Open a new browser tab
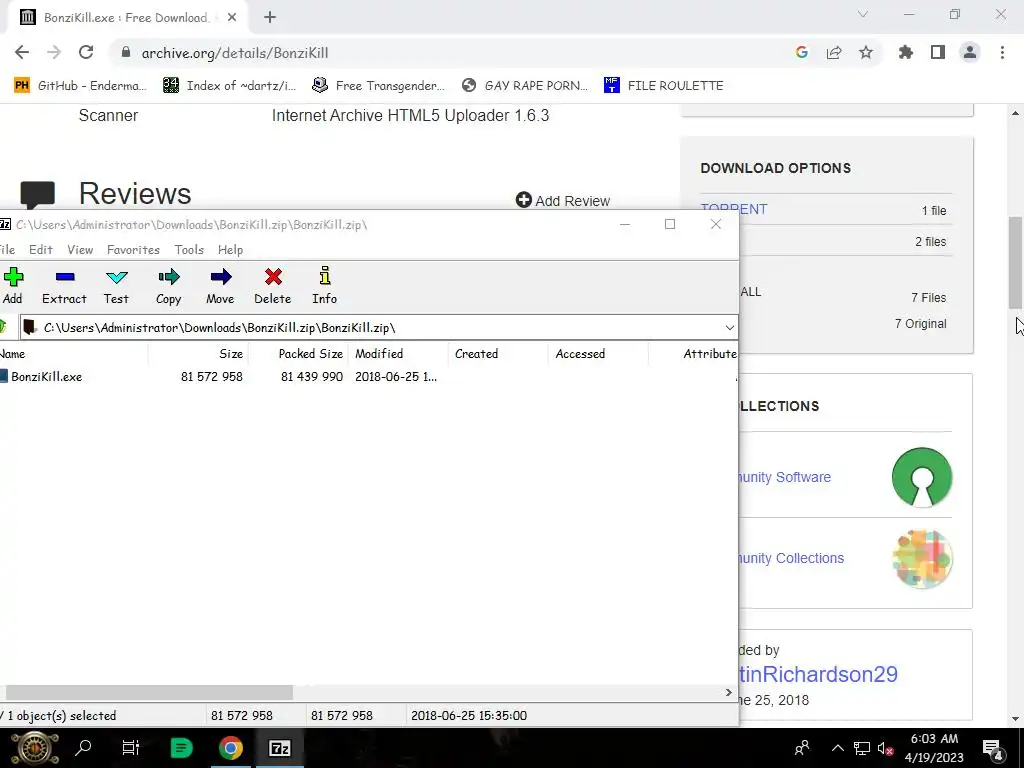The width and height of the screenshot is (1024, 768). 270,18
